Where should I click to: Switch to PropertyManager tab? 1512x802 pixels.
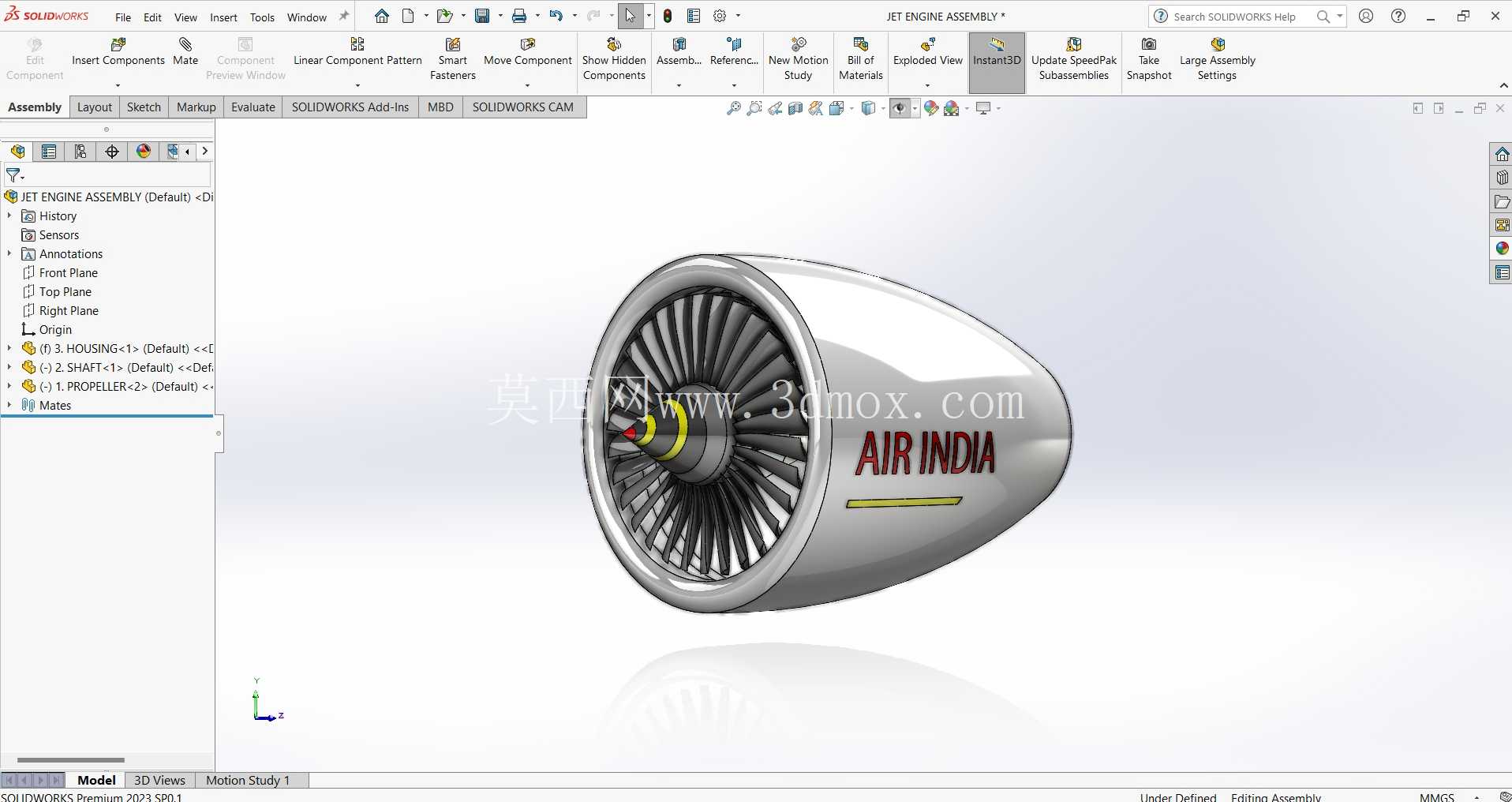click(49, 152)
